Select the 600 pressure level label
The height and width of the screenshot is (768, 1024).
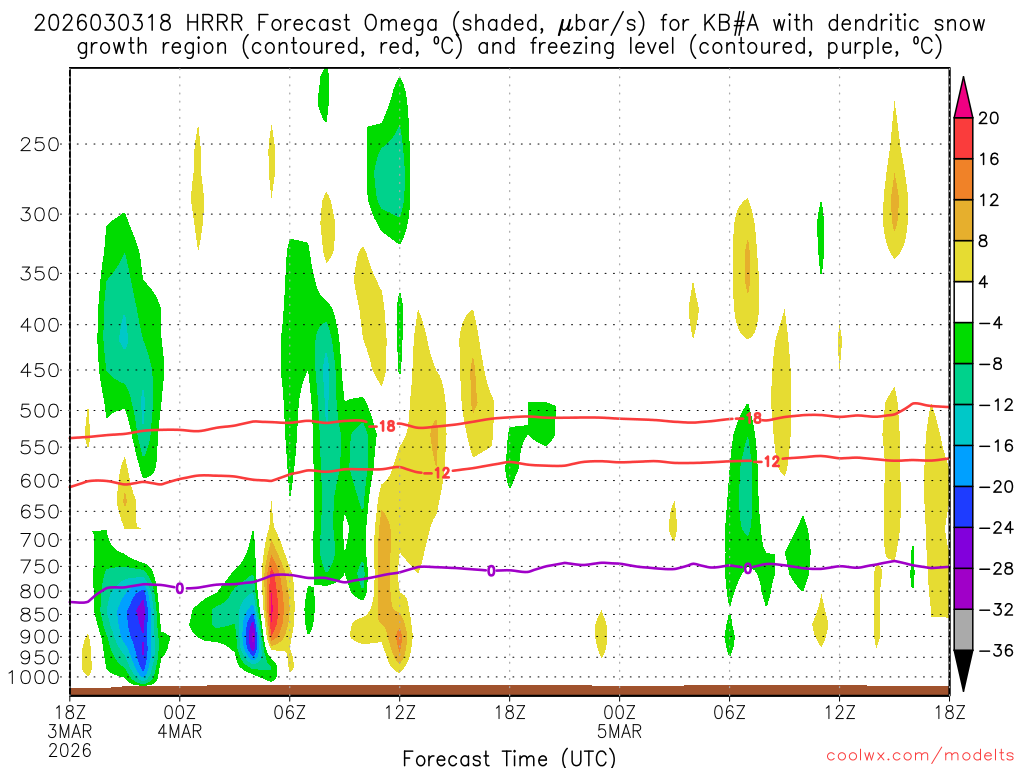click(x=40, y=481)
